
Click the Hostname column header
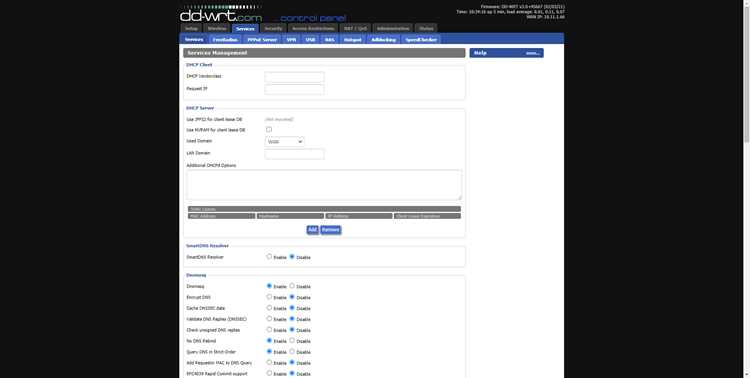(x=290, y=216)
